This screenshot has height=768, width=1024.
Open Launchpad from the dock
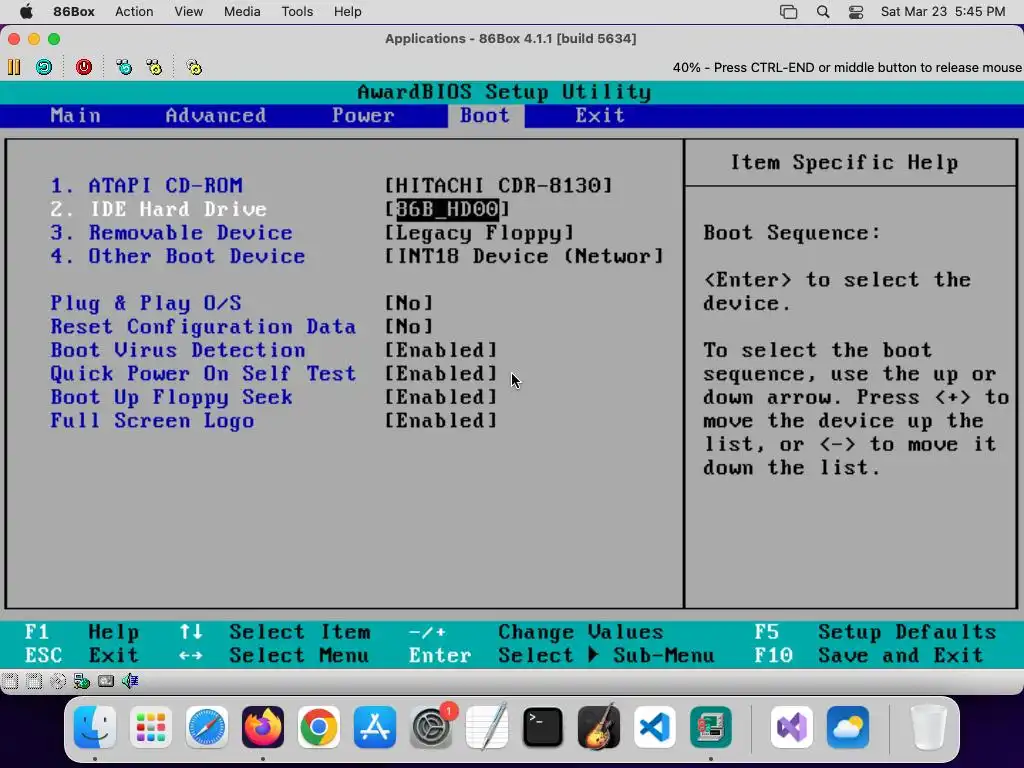point(151,727)
